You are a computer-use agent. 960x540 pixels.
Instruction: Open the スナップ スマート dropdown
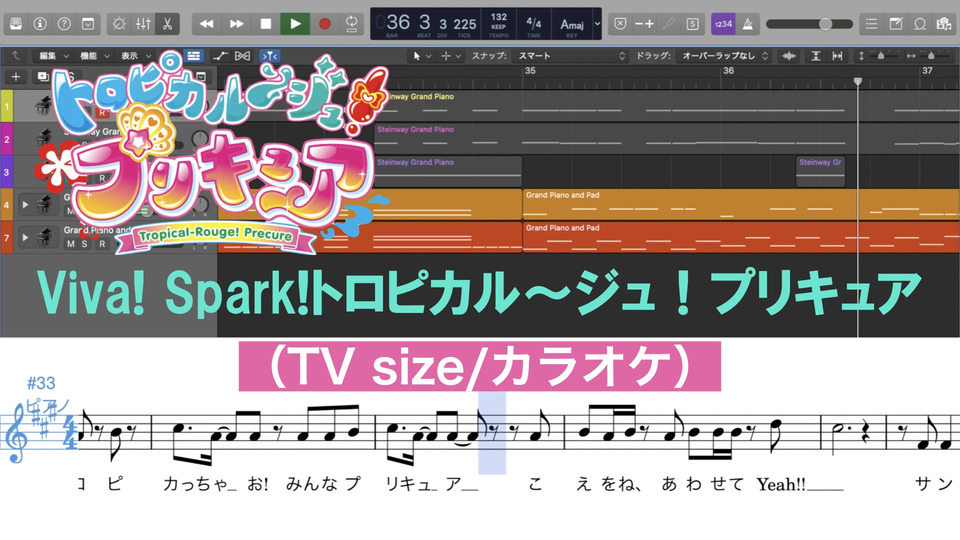(x=572, y=56)
